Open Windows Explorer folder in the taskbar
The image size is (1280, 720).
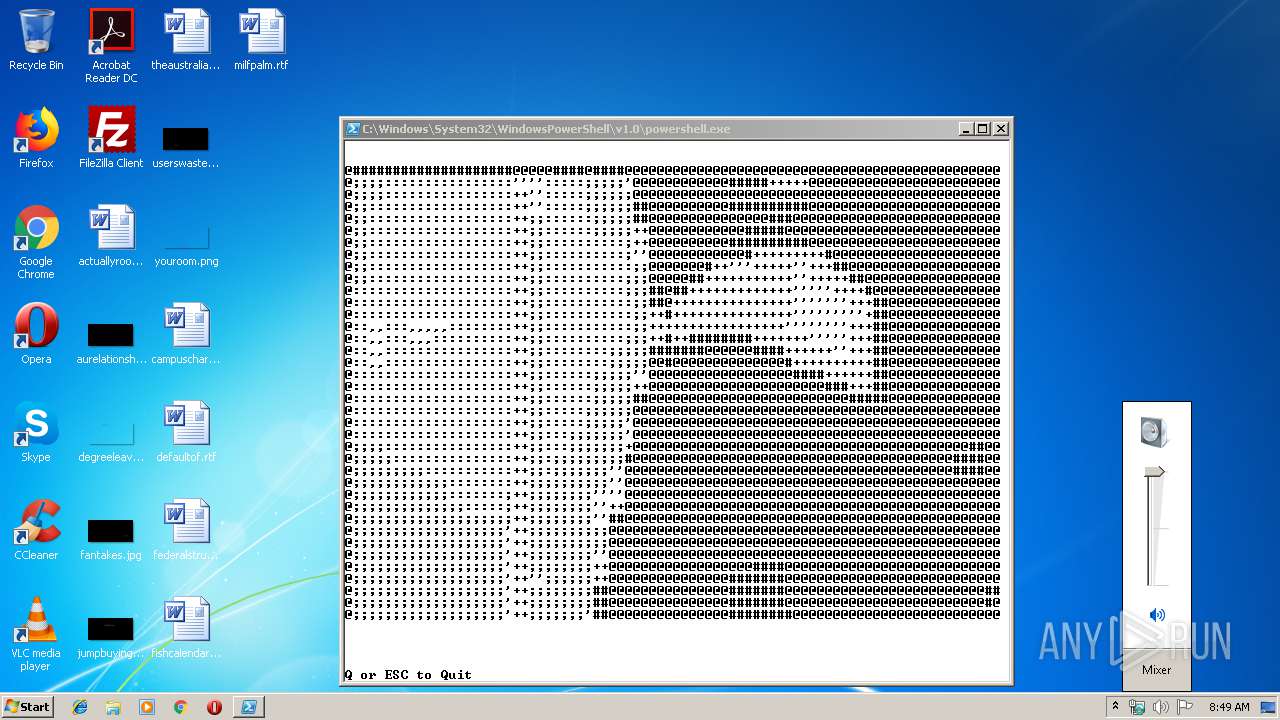click(x=113, y=707)
